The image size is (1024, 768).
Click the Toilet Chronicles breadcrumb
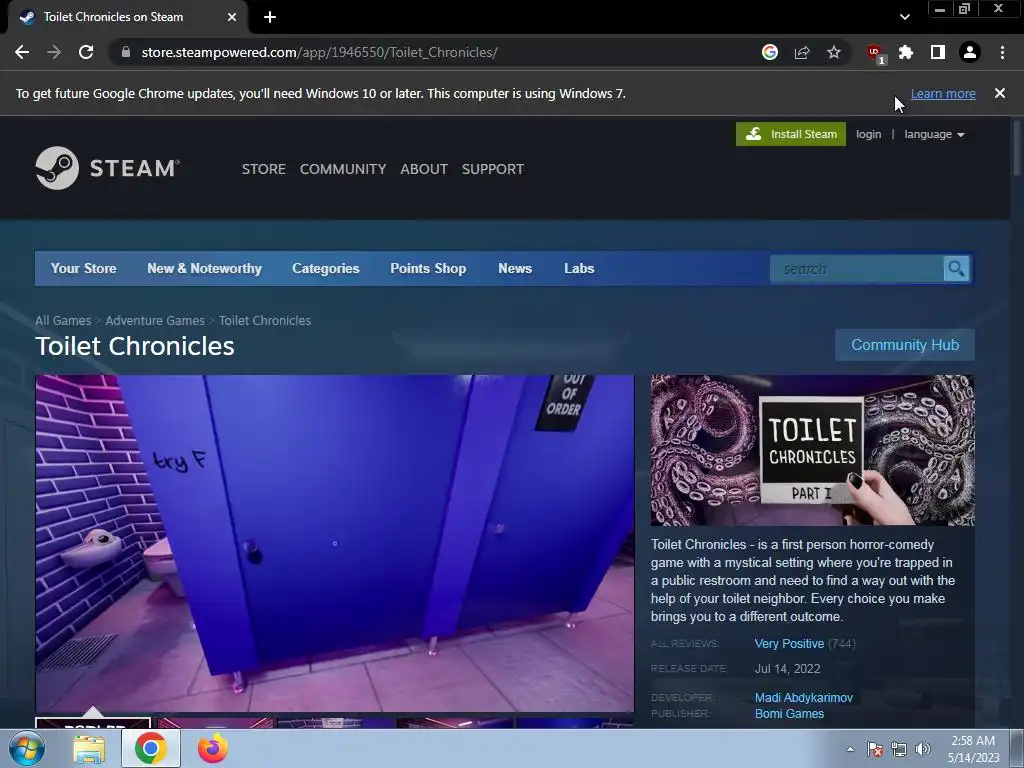click(265, 321)
